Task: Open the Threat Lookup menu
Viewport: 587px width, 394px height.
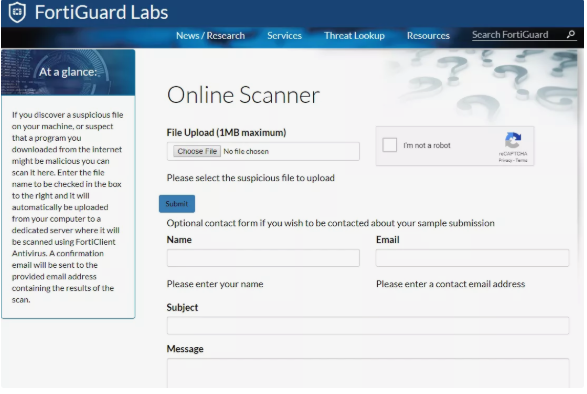Action: point(354,36)
